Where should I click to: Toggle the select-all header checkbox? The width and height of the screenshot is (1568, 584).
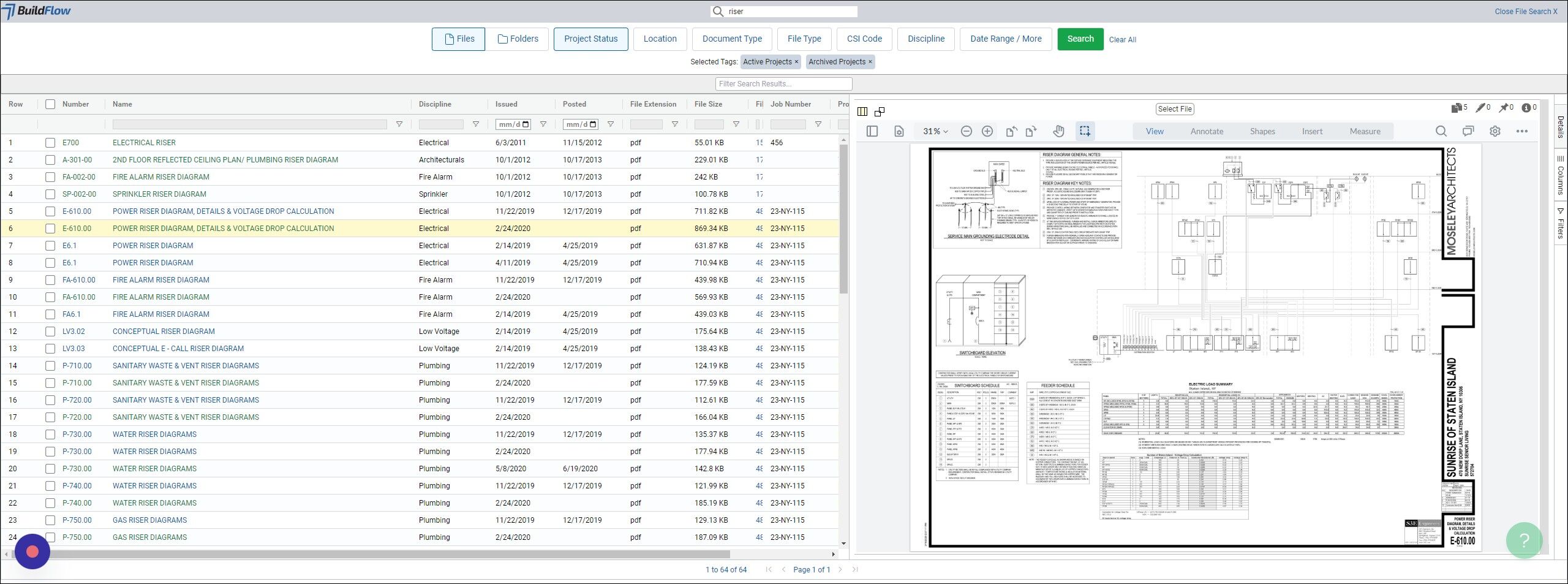pos(50,104)
